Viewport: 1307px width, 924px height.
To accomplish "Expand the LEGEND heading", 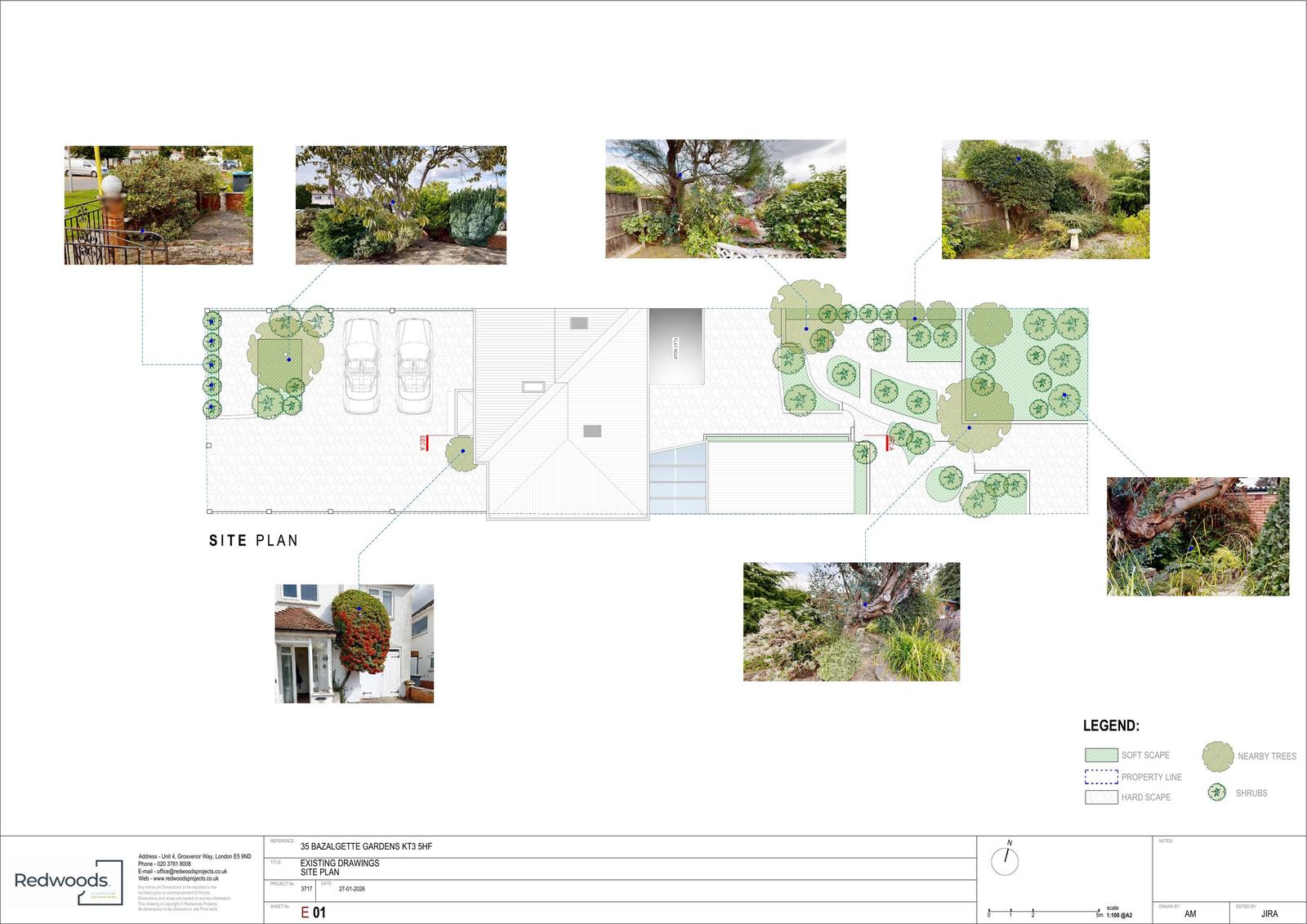I will click(x=1111, y=725).
